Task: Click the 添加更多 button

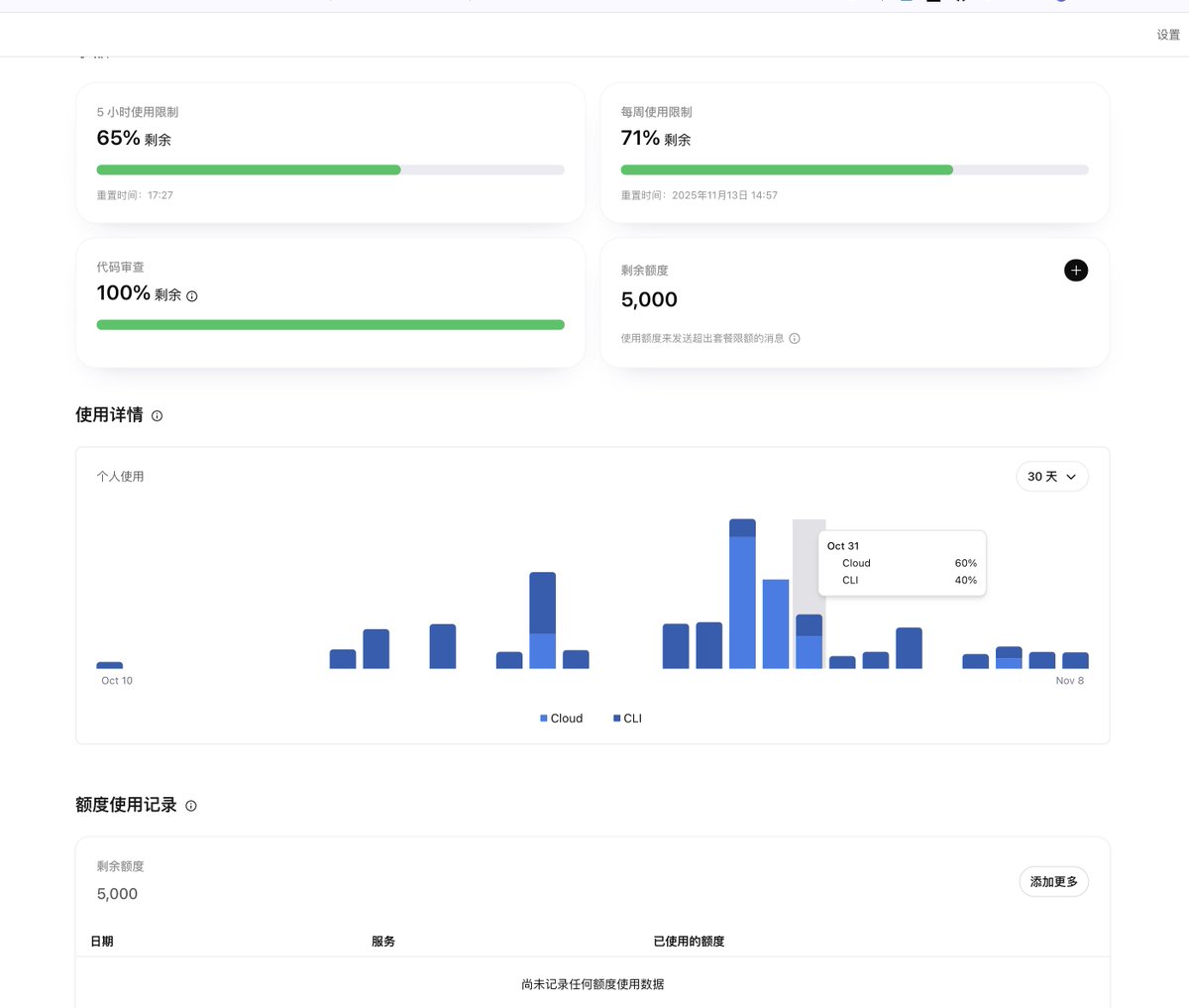Action: click(x=1054, y=882)
